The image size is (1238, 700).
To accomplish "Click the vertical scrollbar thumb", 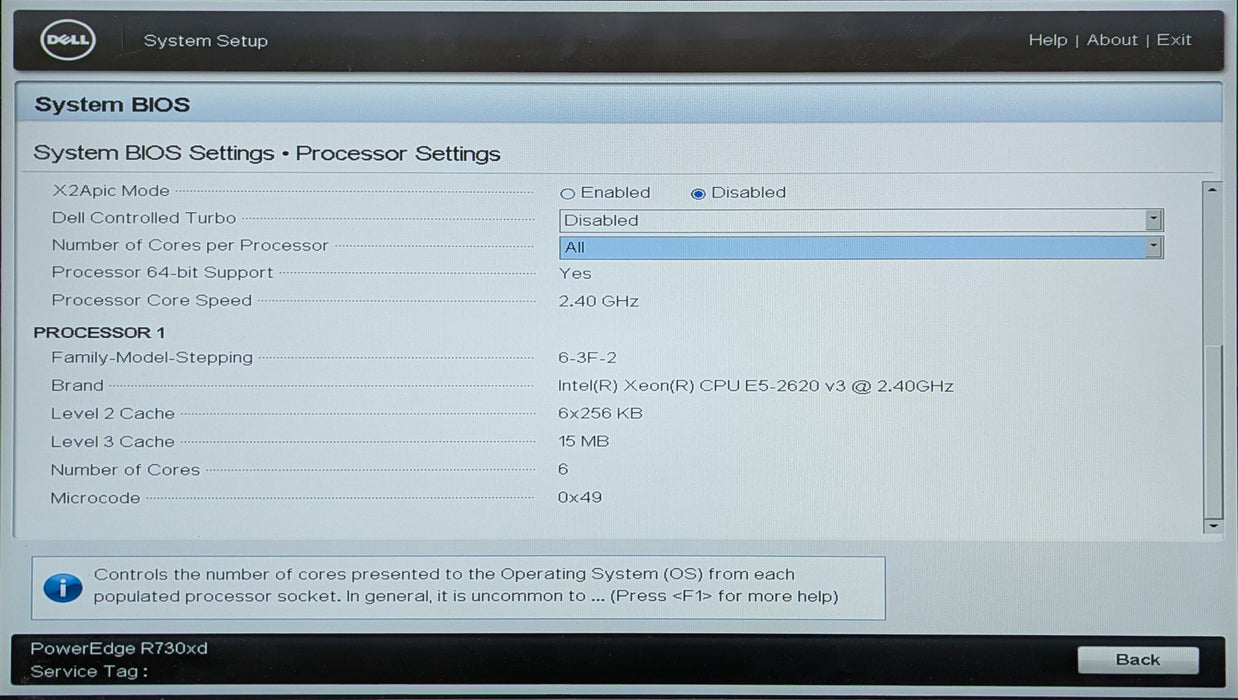I will click(x=1213, y=430).
